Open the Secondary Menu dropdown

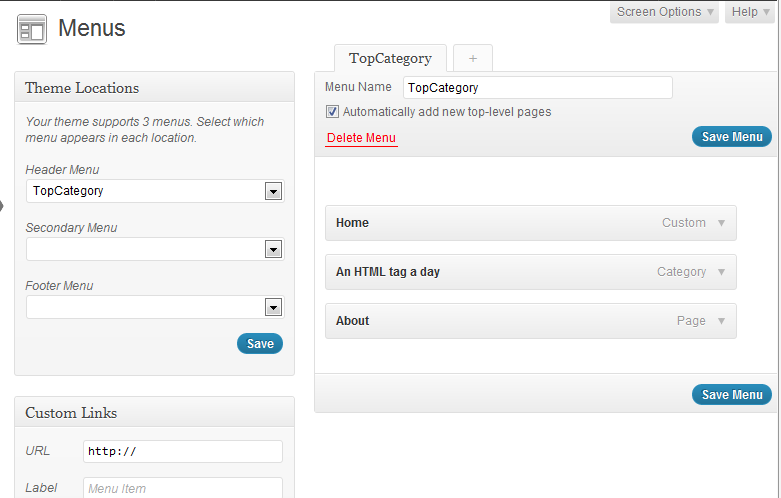coord(155,249)
